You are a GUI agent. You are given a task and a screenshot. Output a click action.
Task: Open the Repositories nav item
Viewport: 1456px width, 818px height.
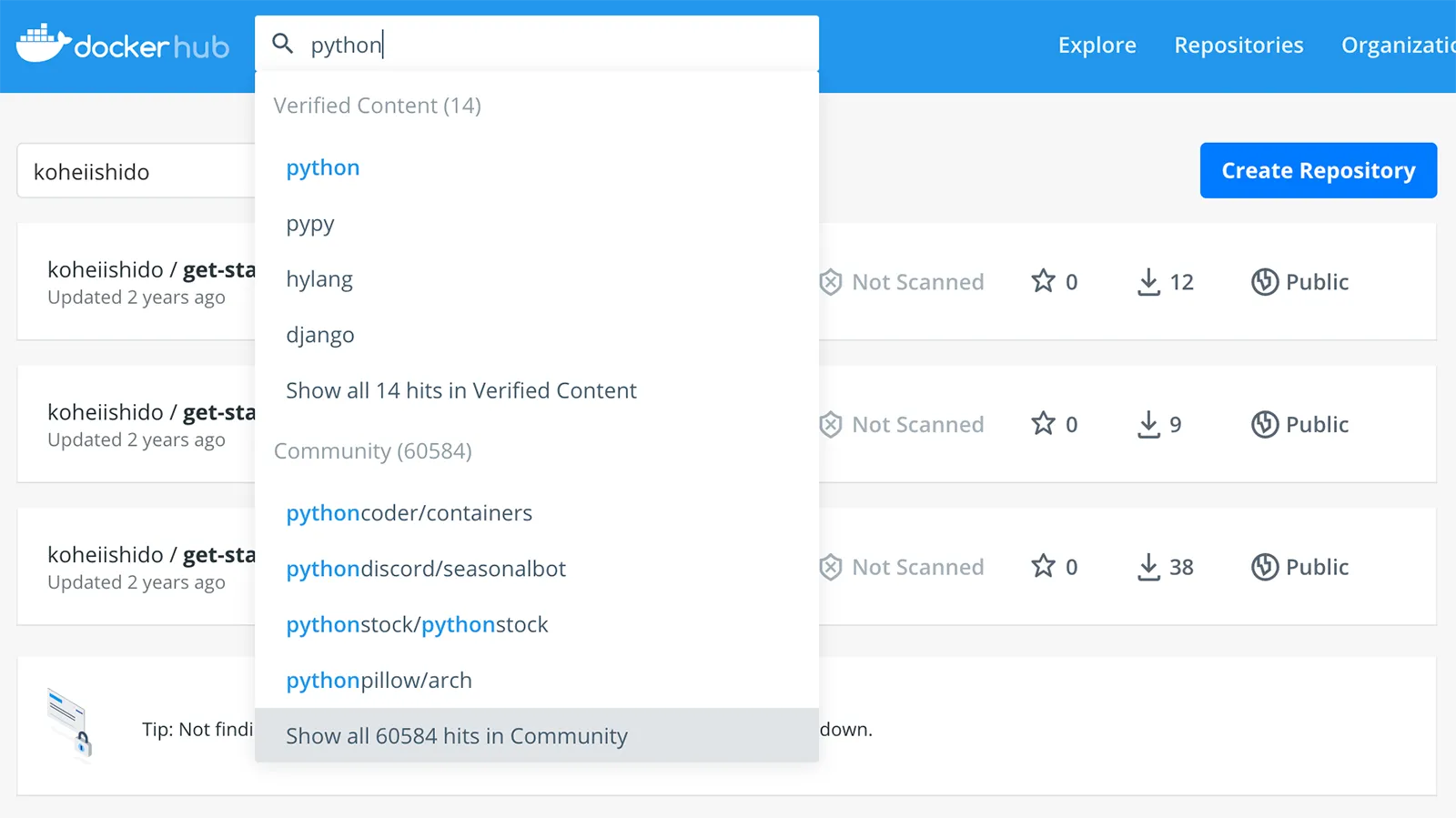pos(1239,45)
